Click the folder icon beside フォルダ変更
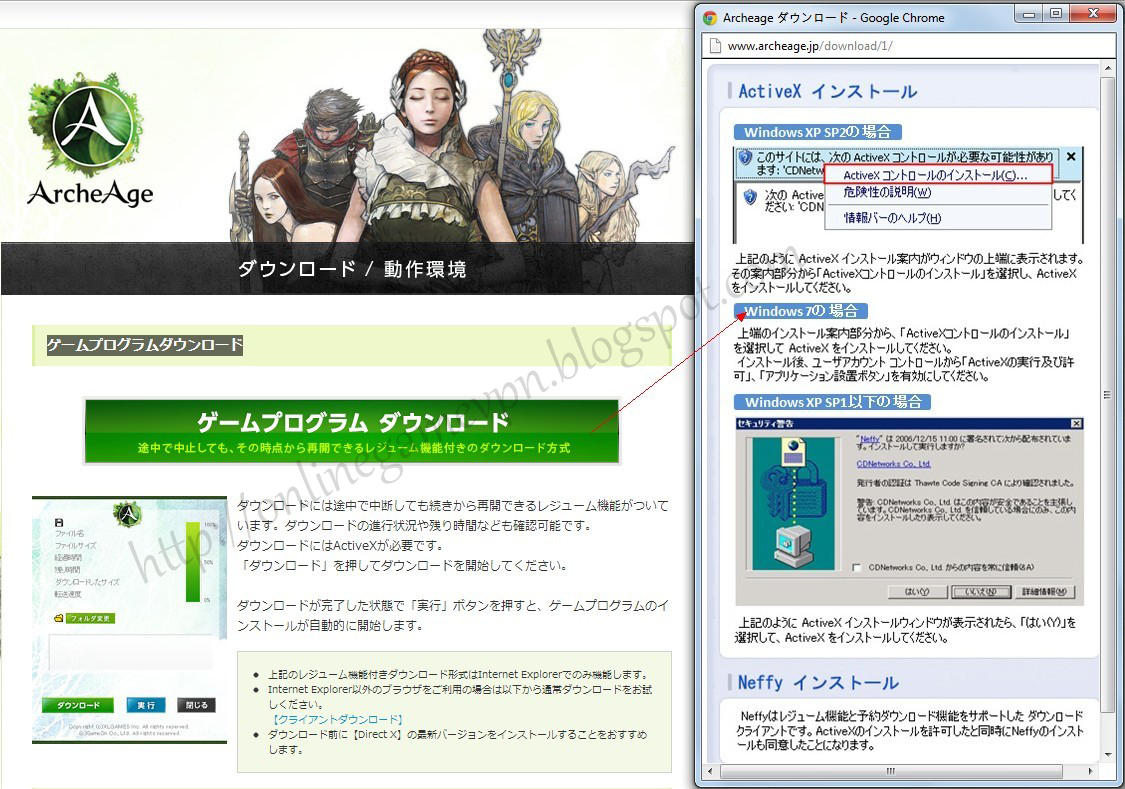 coord(59,618)
